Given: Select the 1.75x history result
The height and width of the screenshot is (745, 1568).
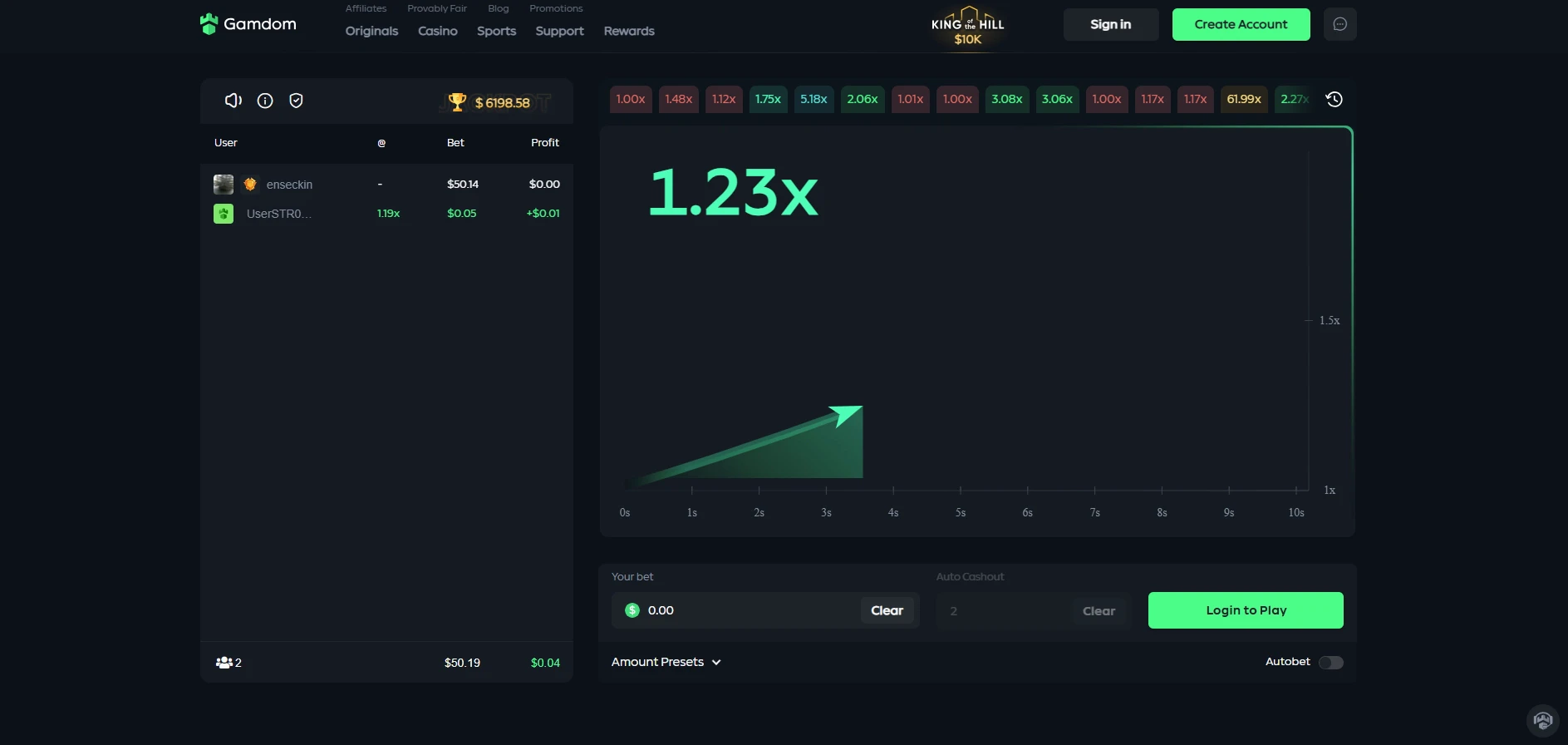Looking at the screenshot, I should click(x=768, y=99).
